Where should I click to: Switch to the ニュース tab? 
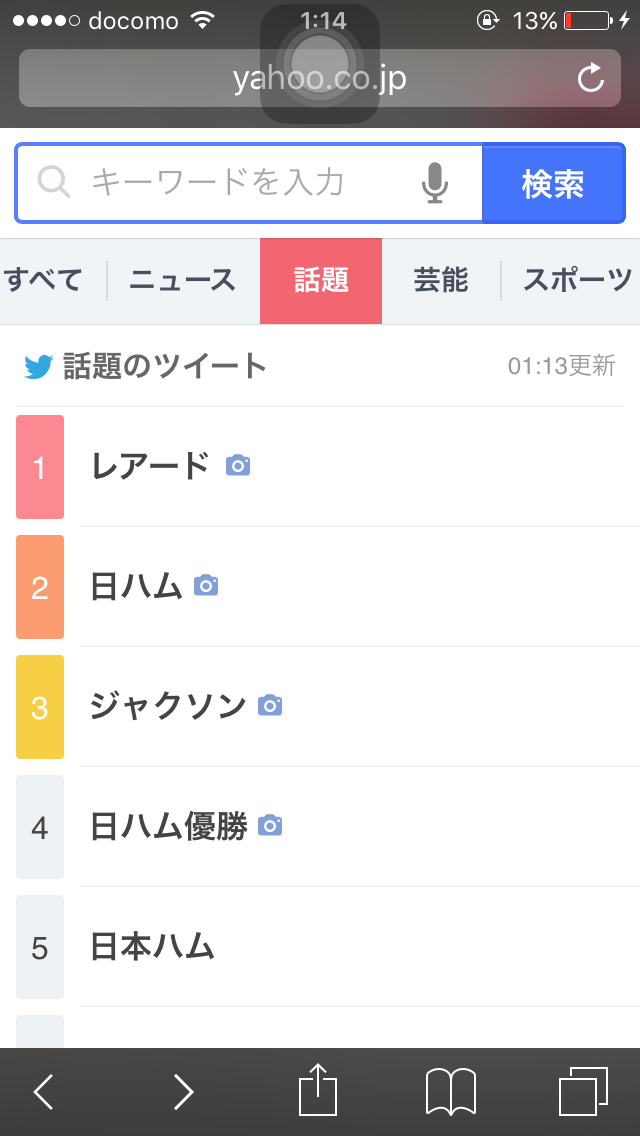pyautogui.click(x=182, y=281)
